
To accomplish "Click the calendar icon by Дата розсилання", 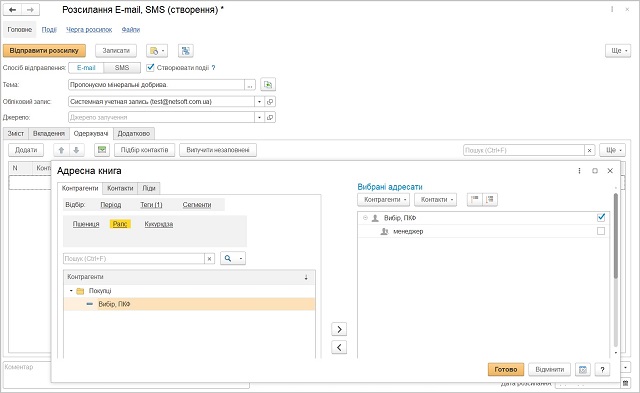I will (626, 383).
